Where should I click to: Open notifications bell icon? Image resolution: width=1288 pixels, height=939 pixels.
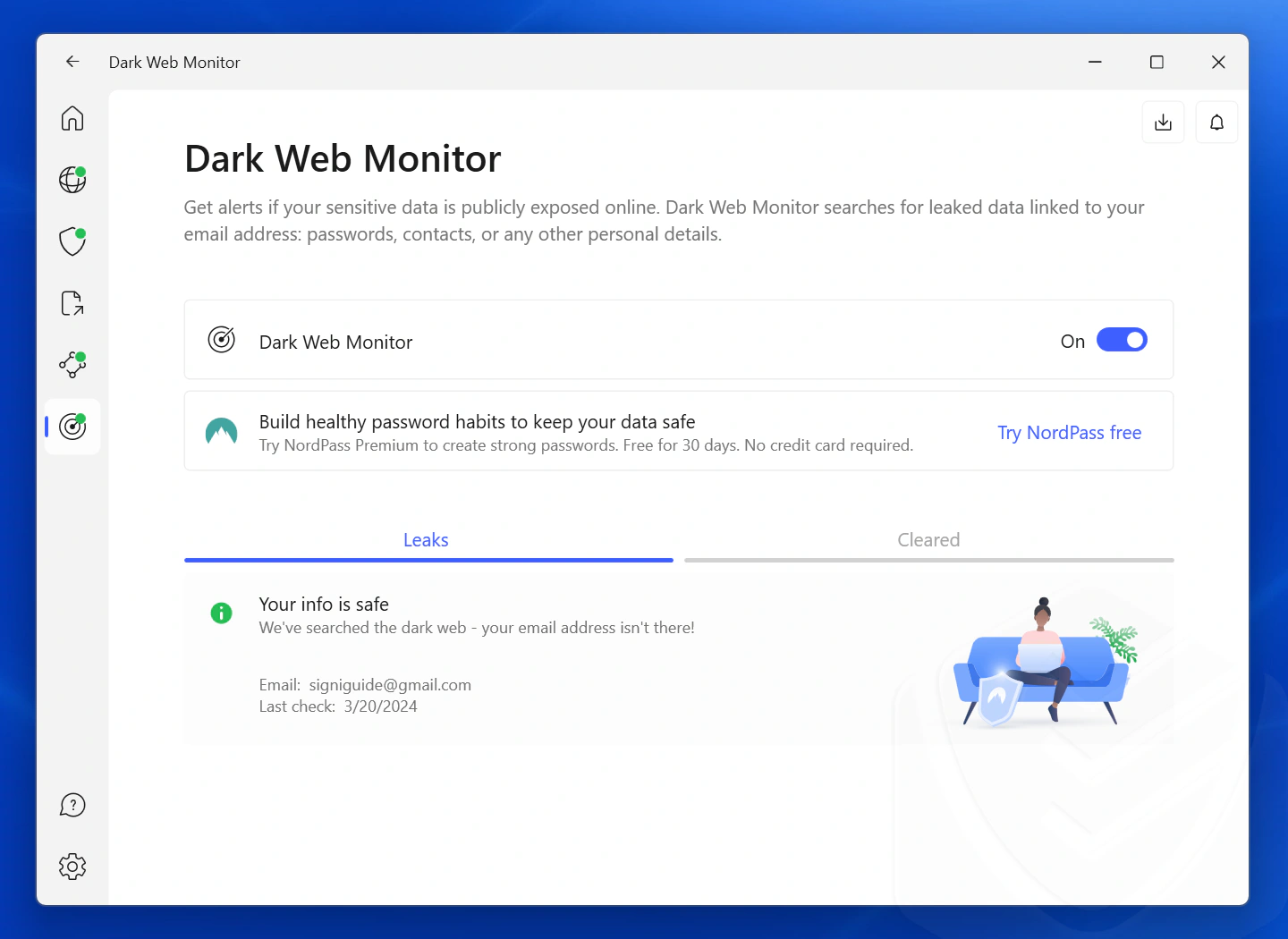coord(1216,123)
